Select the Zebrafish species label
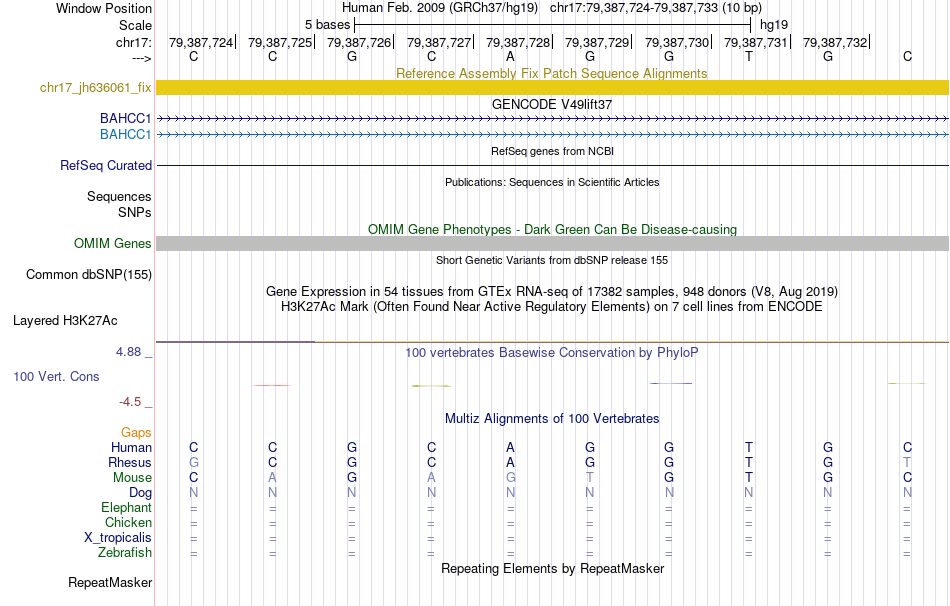The height and width of the screenshot is (606, 950). [x=125, y=552]
